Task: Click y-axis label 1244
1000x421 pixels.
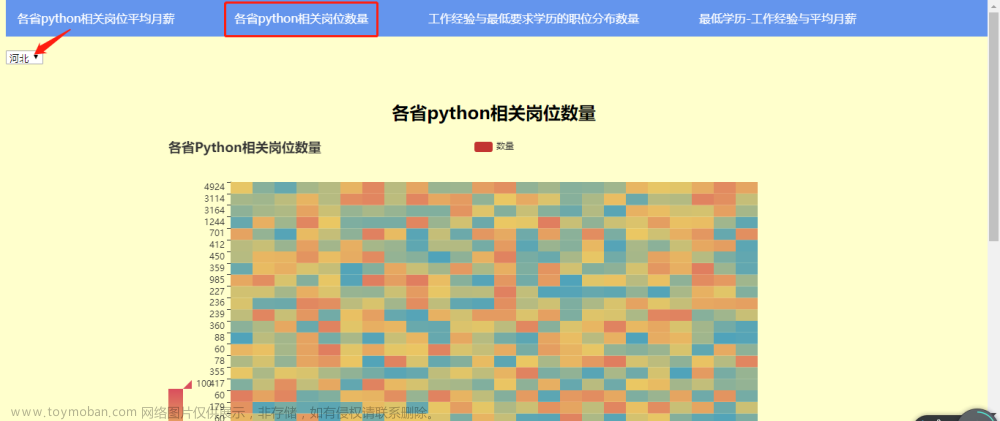Action: 214,221
